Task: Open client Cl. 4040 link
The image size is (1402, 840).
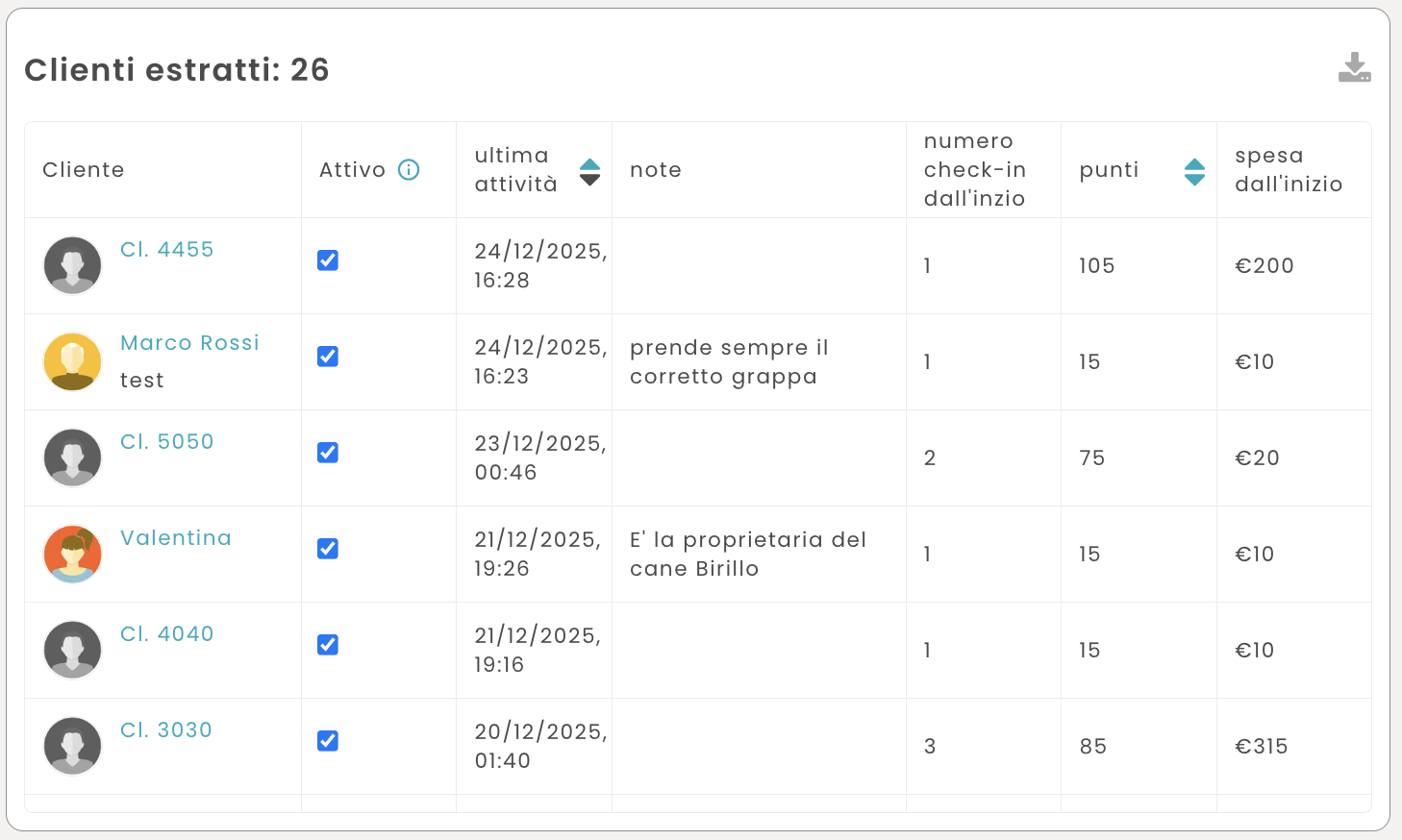Action: 167,634
